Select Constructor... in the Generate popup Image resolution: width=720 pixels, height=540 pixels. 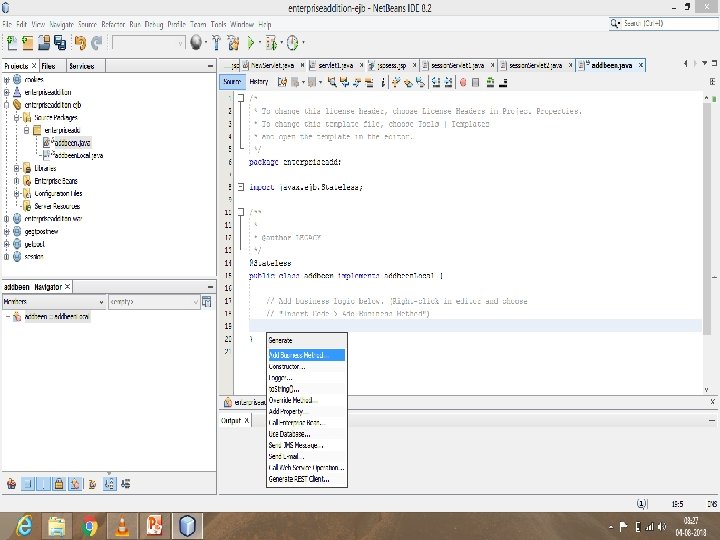306,366
